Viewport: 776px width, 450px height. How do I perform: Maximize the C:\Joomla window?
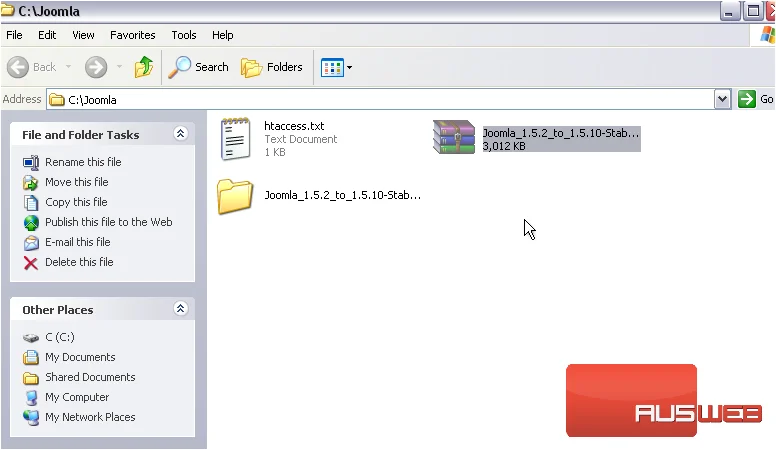point(753,12)
